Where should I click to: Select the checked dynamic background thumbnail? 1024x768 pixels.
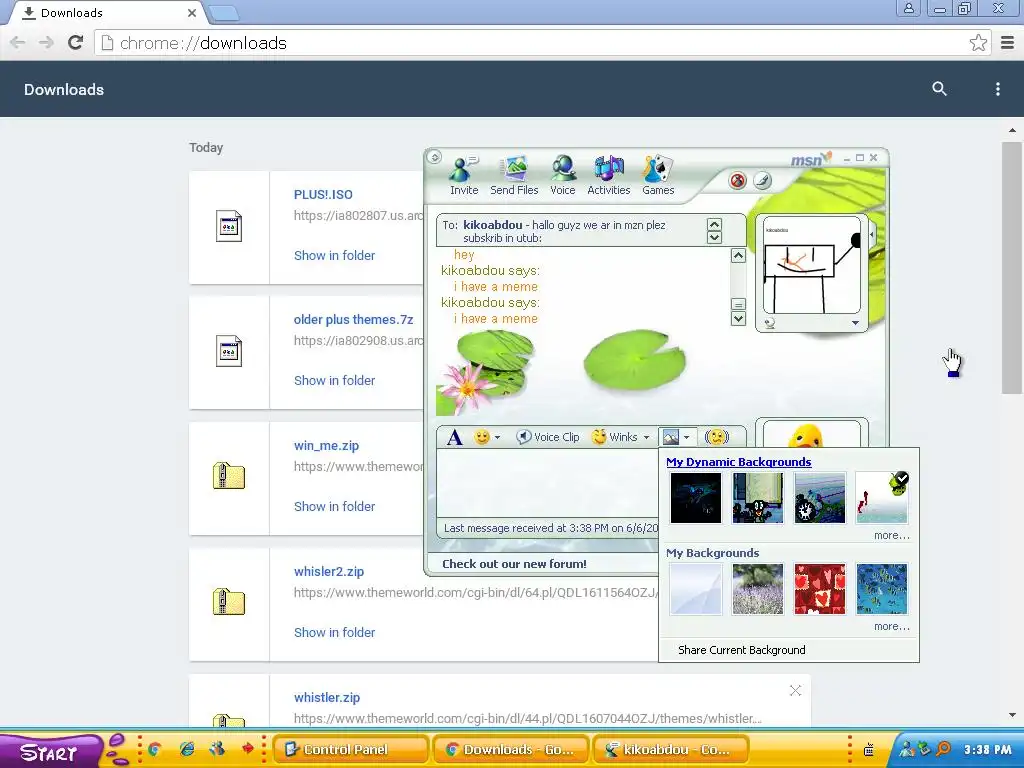pyautogui.click(x=882, y=498)
